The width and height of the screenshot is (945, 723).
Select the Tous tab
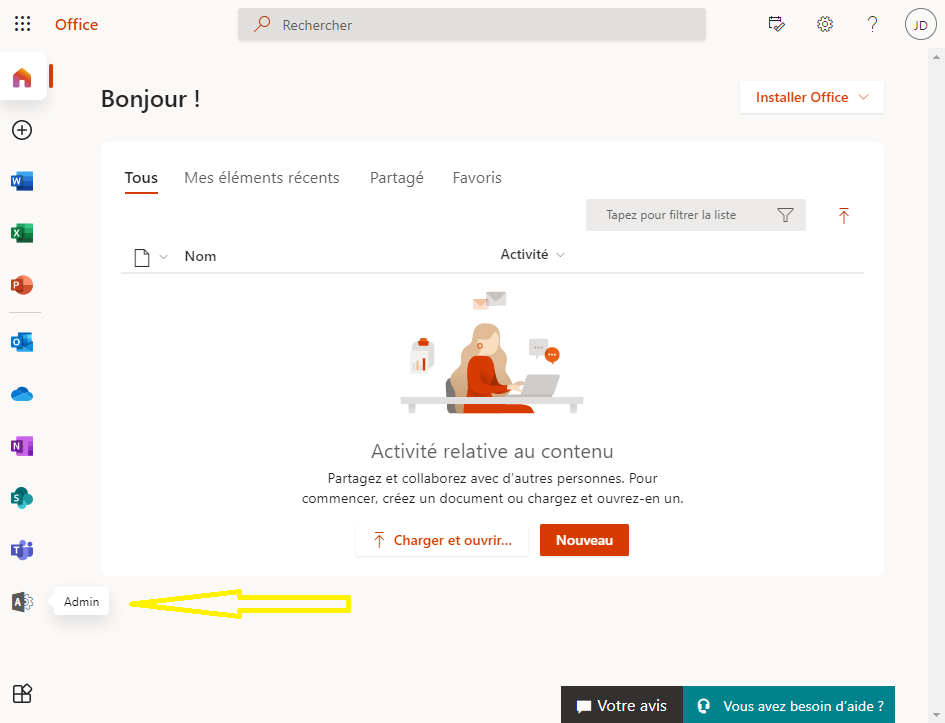[x=141, y=178]
